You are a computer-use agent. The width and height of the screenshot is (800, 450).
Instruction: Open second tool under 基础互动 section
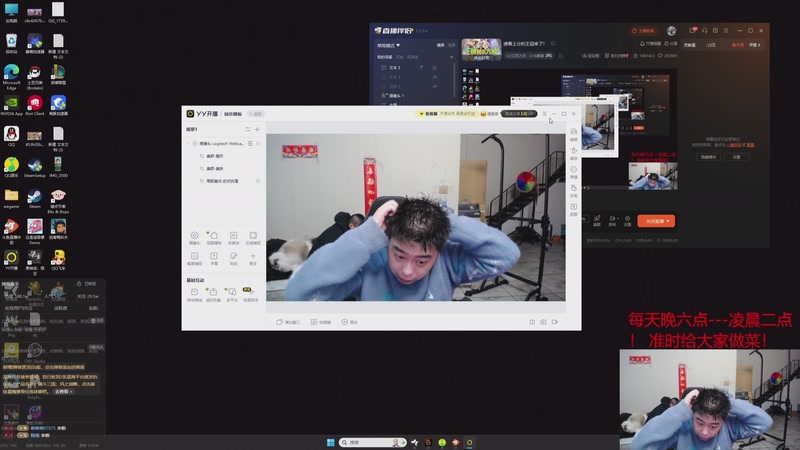point(213,294)
